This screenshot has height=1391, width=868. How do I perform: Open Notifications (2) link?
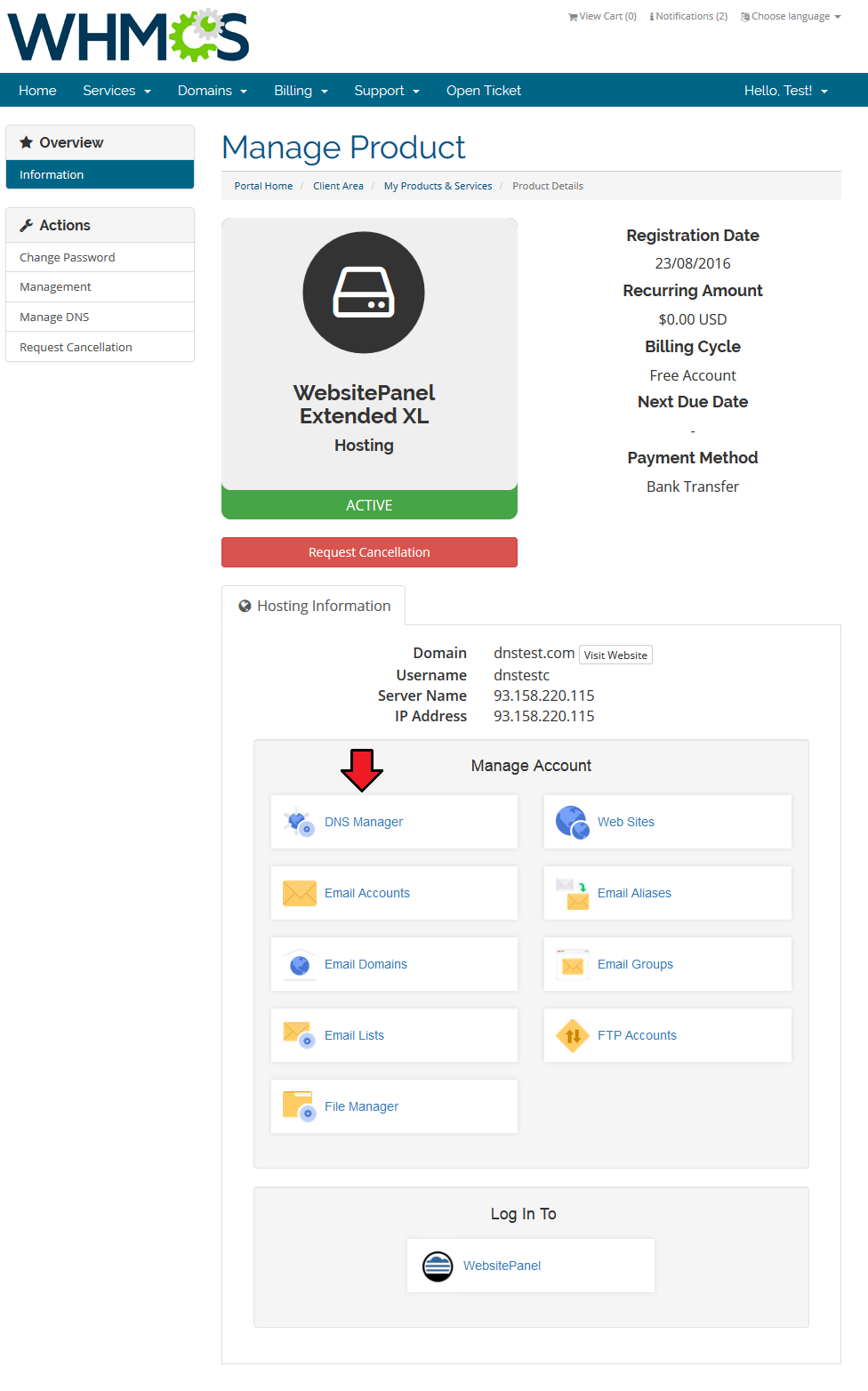click(688, 17)
